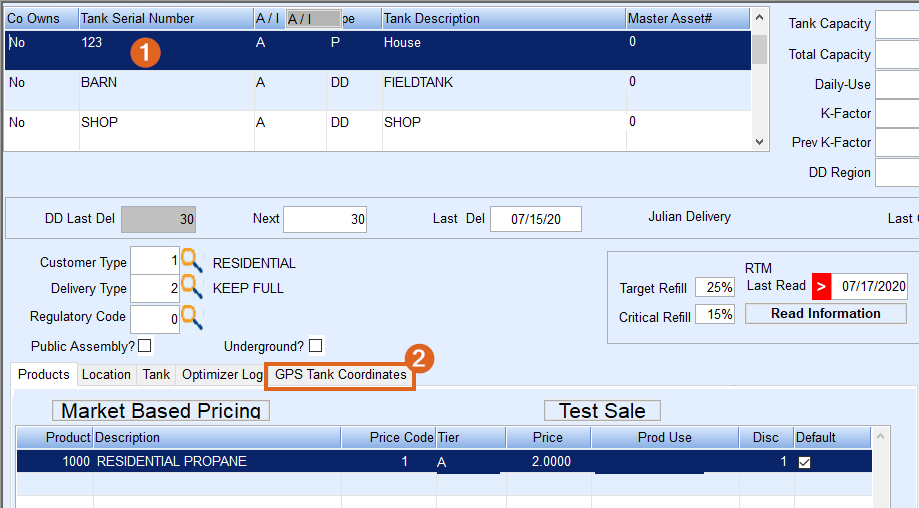
Task: Click the Read Information button
Action: pyautogui.click(x=825, y=313)
